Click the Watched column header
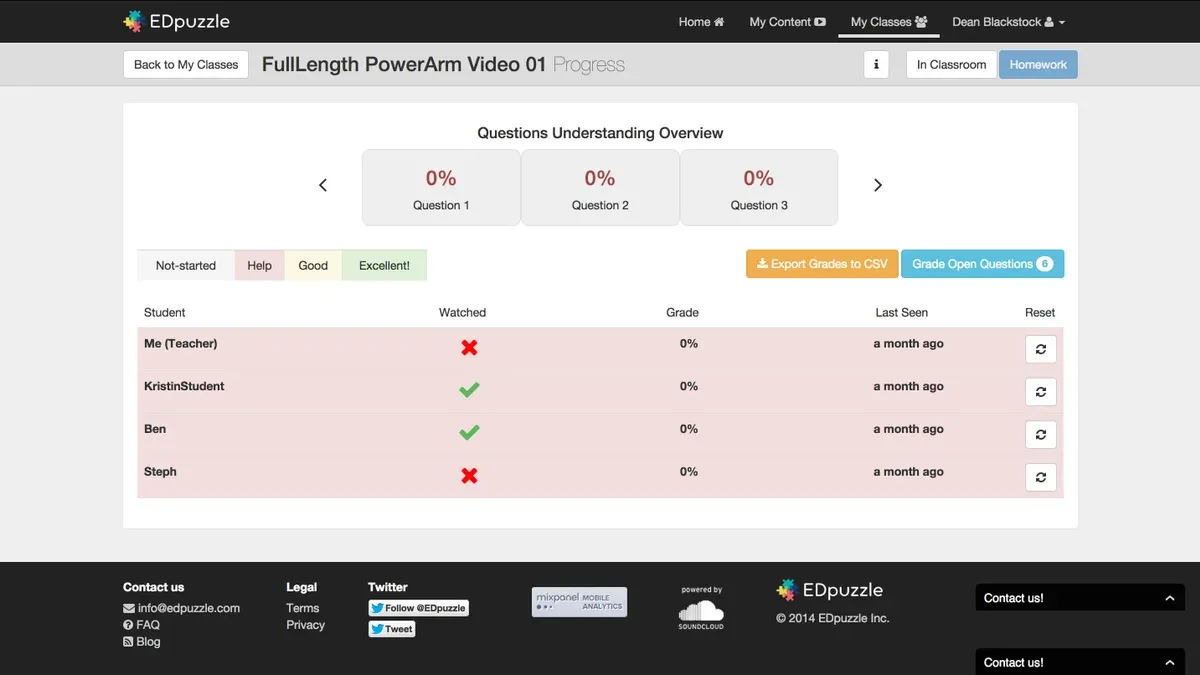The image size is (1200, 675). pyautogui.click(x=462, y=312)
